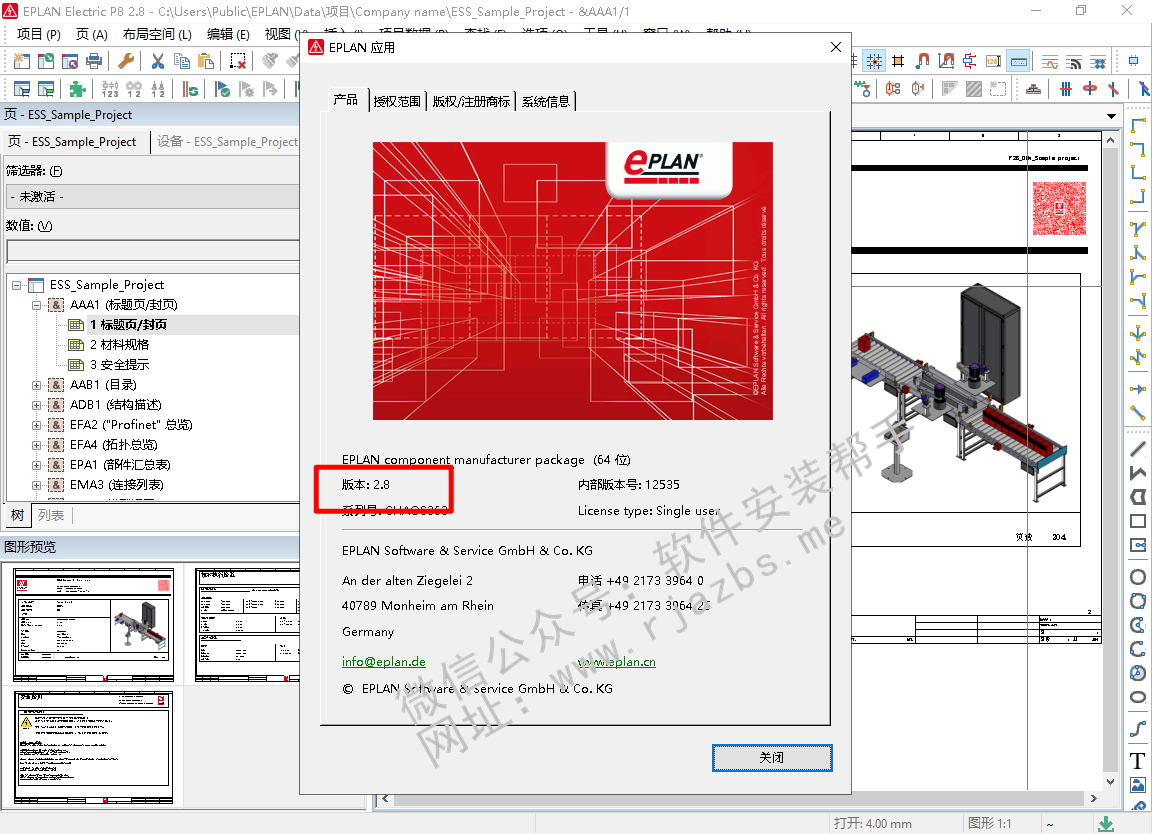This screenshot has width=1152, height=834.
Task: Click the safety notice preview thumbnail
Action: [93, 747]
